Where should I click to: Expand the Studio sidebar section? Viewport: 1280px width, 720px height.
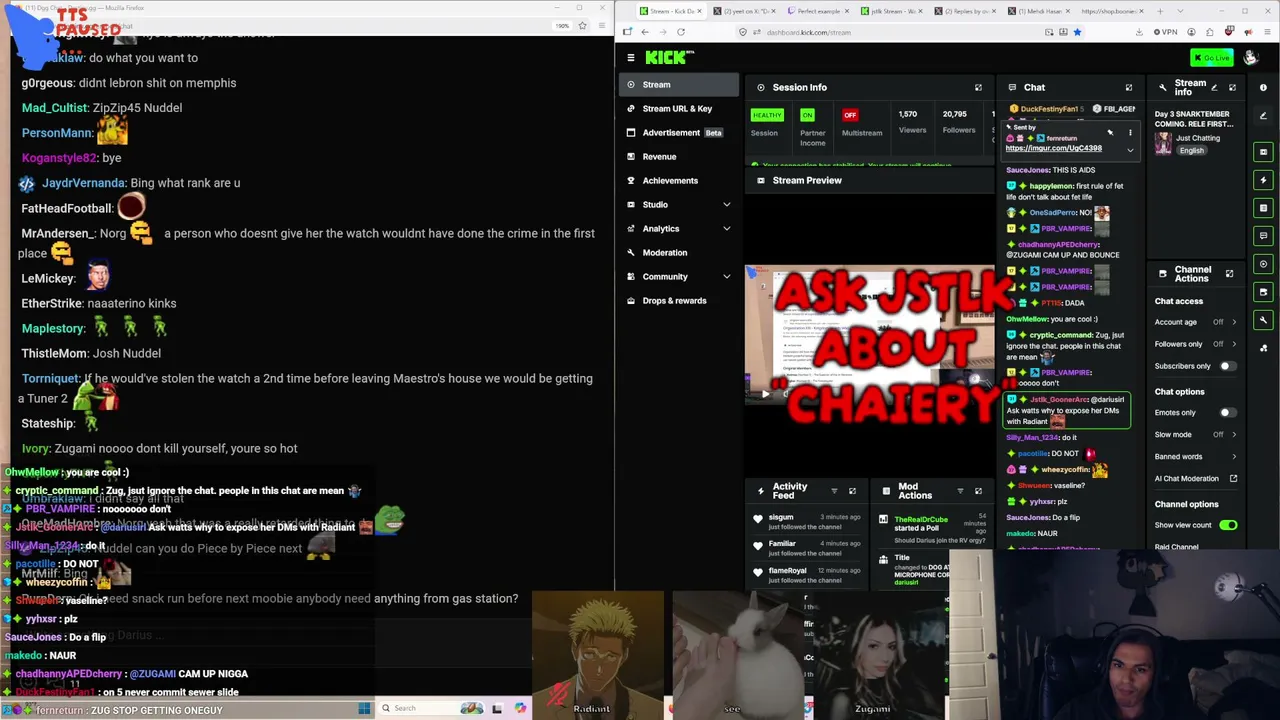[x=727, y=205]
